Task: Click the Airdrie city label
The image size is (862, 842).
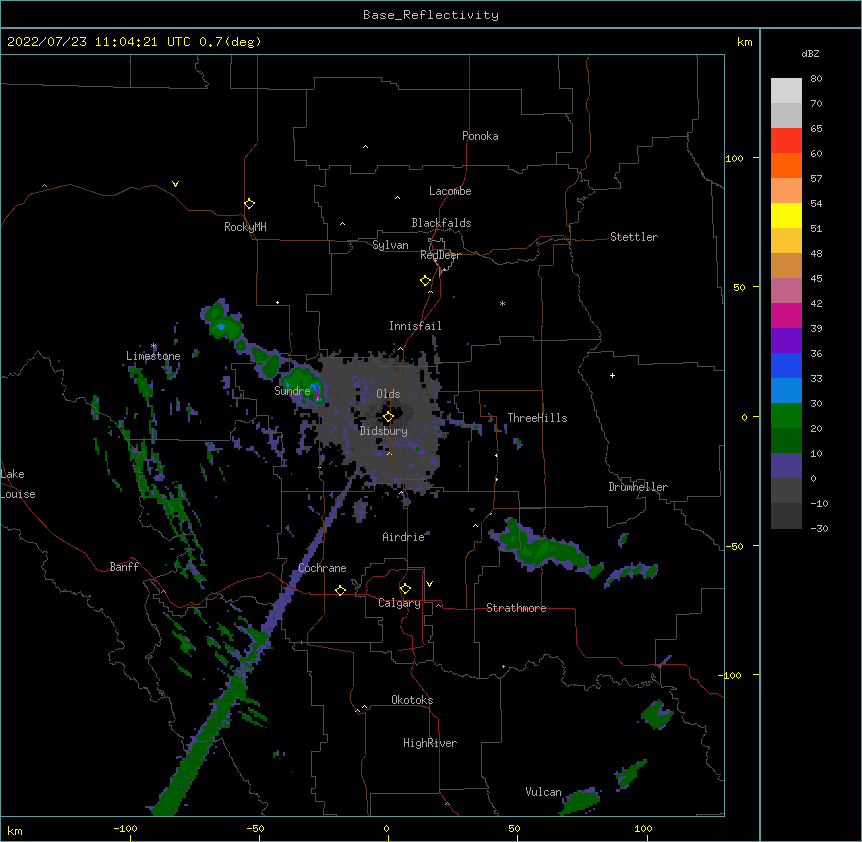Action: click(404, 537)
